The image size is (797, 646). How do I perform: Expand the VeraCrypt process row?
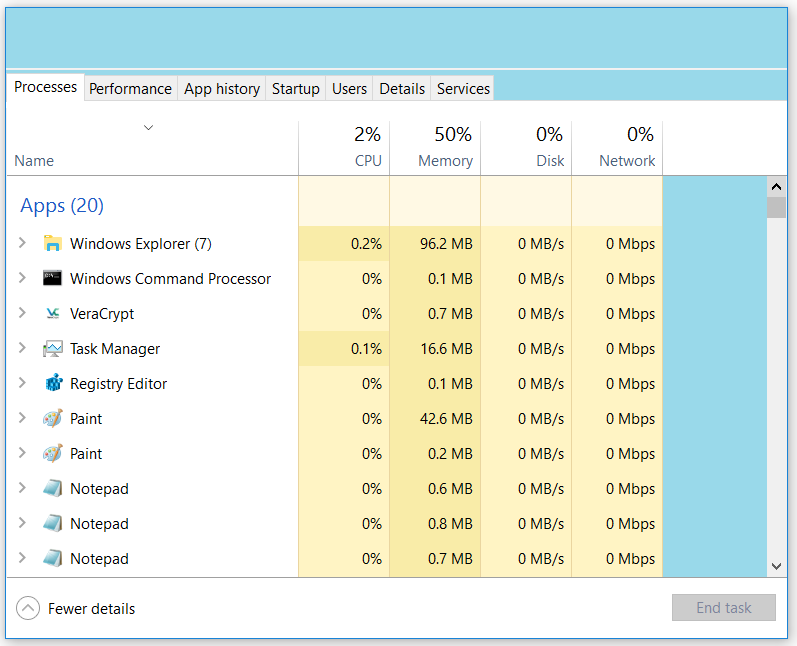point(22,313)
